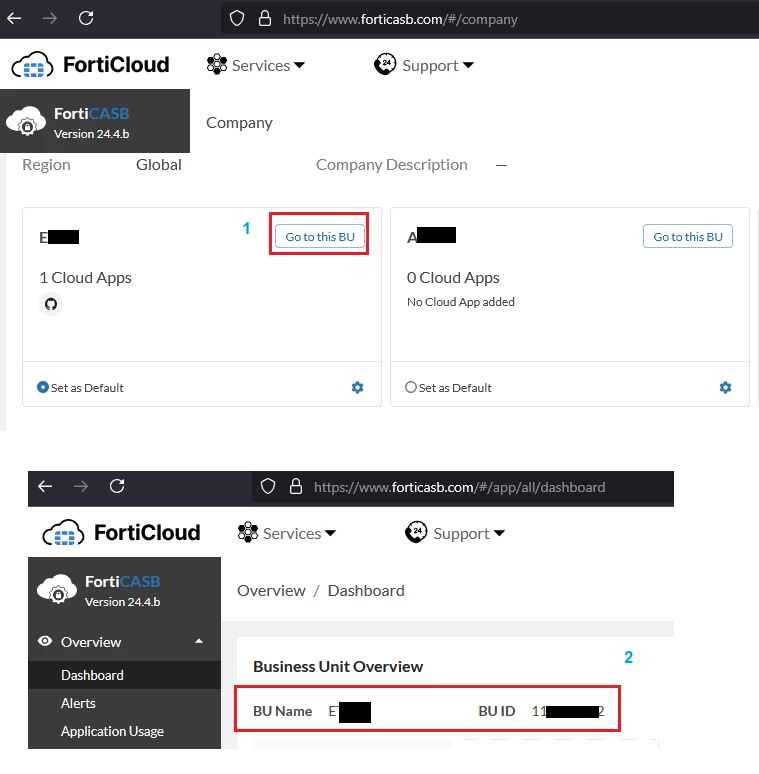Click forward arrow in dashboard browser bar

point(81,486)
